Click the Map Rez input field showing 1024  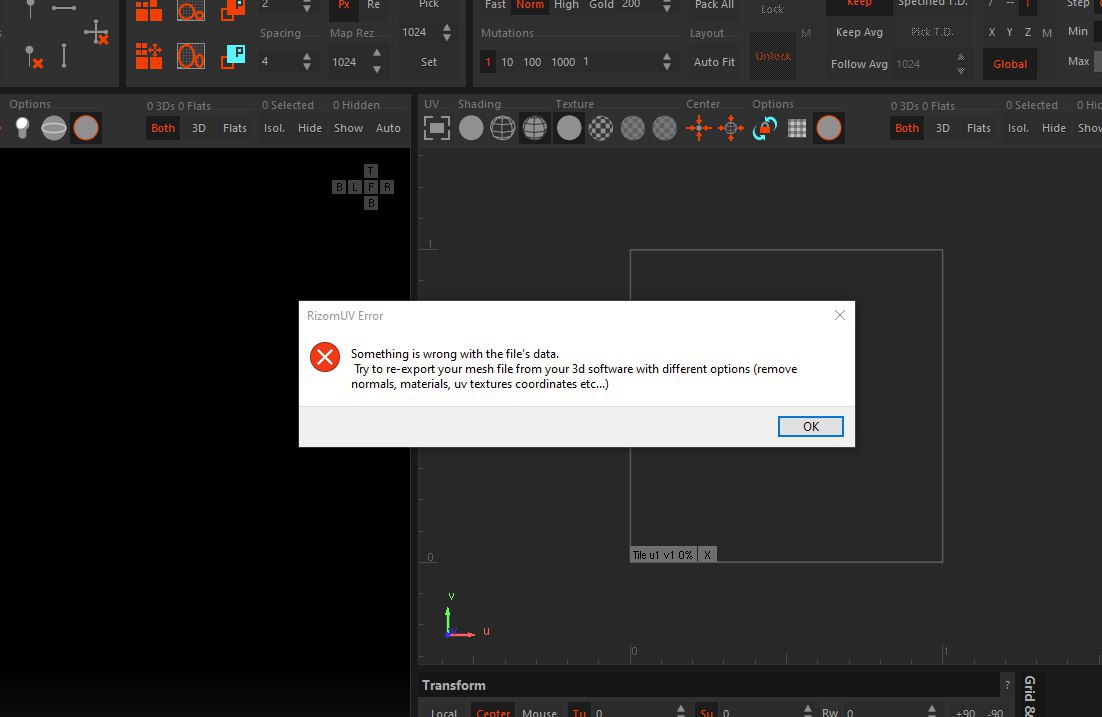coord(349,62)
